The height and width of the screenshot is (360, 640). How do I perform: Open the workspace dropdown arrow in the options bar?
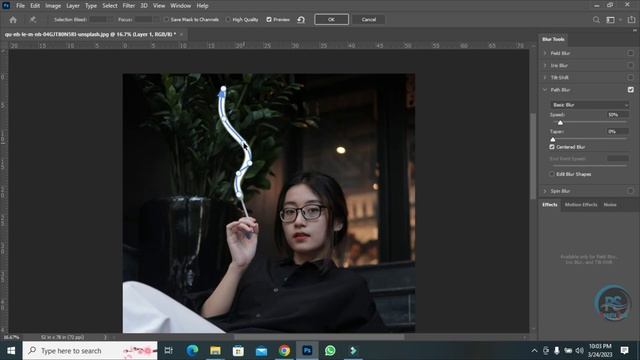click(620, 20)
